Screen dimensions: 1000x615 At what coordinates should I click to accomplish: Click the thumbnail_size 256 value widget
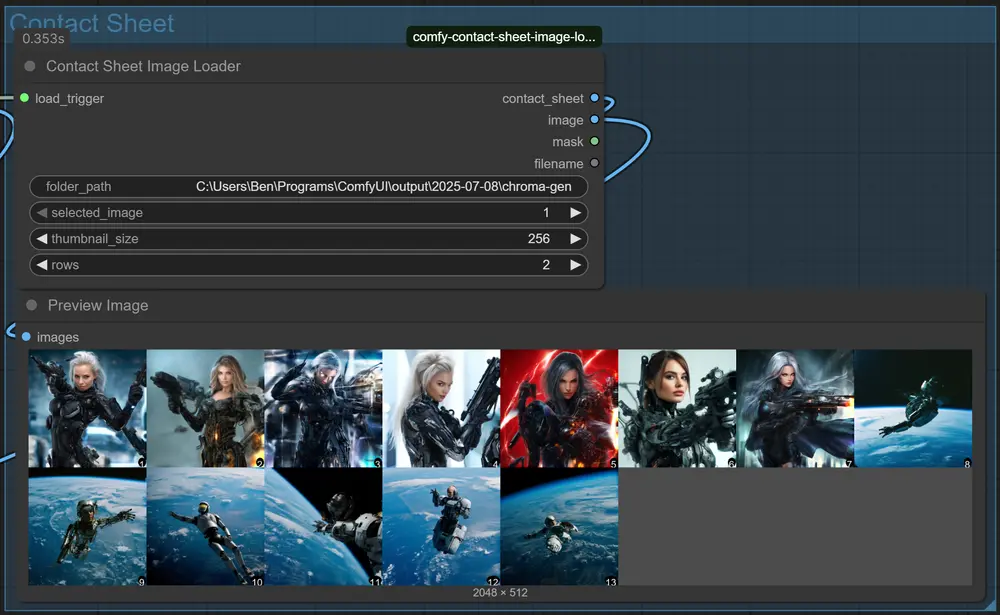[538, 238]
